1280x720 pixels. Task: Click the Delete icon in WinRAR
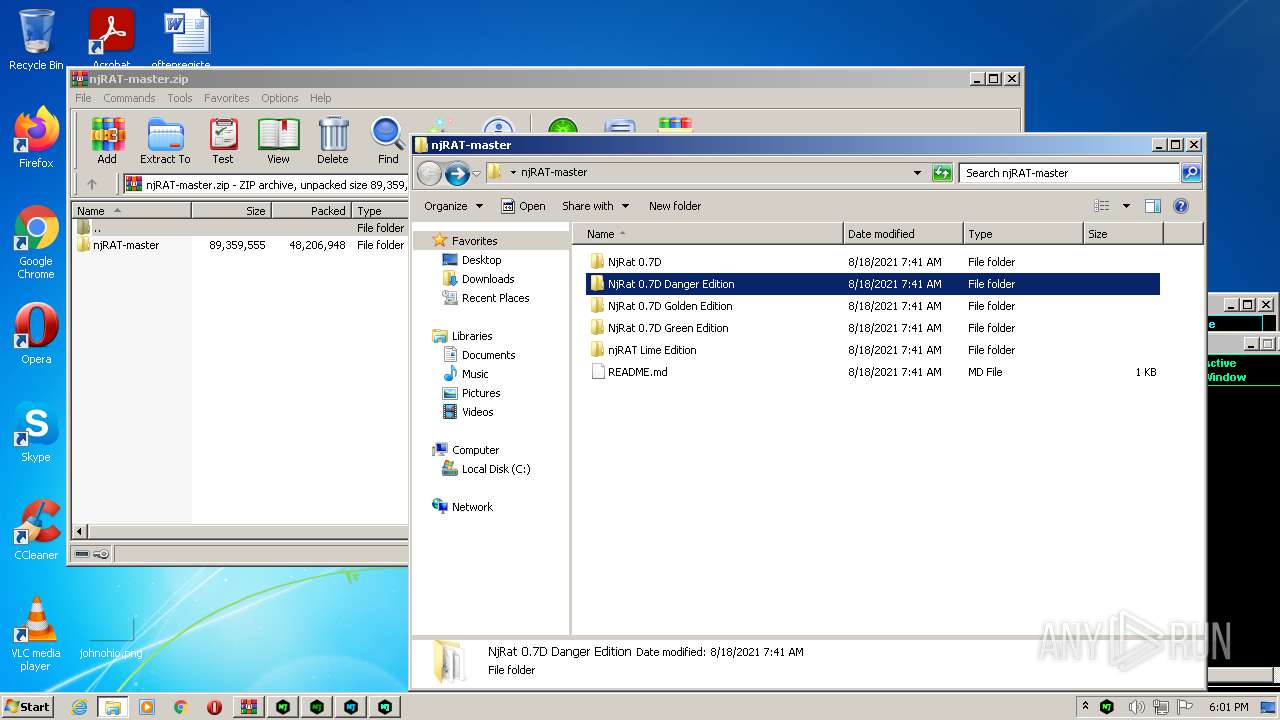point(333,140)
